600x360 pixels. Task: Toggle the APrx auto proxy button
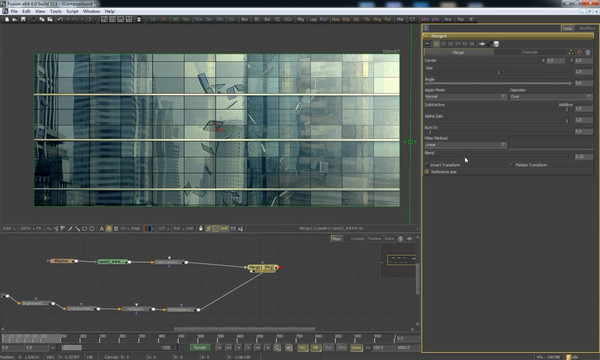click(342, 347)
